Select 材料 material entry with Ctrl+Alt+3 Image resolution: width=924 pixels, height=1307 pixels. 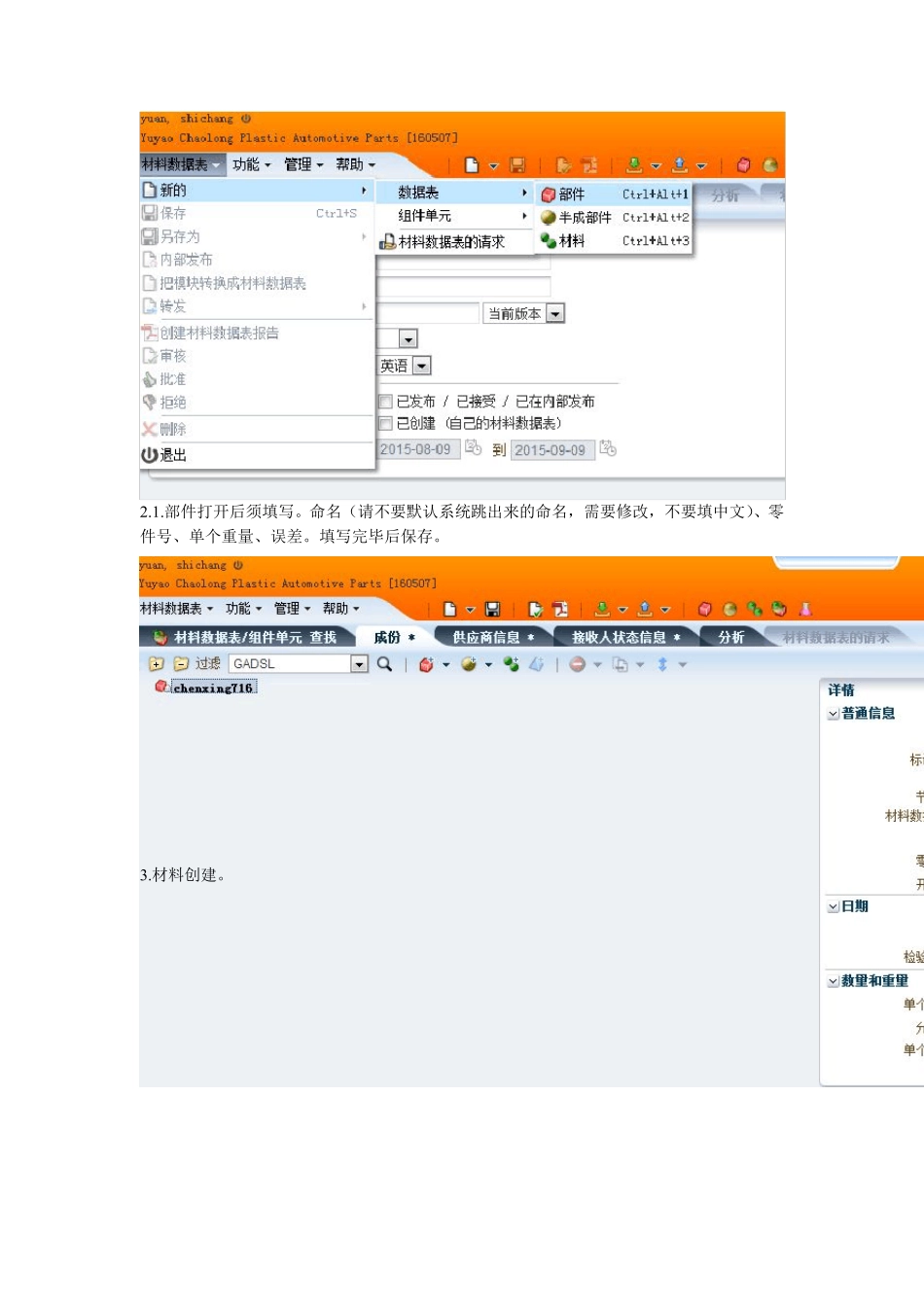click(x=615, y=241)
